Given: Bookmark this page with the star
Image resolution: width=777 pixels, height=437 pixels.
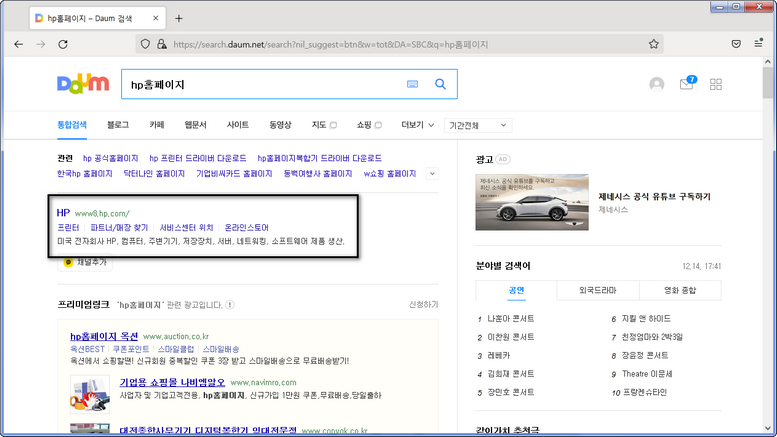Looking at the screenshot, I should [x=654, y=44].
